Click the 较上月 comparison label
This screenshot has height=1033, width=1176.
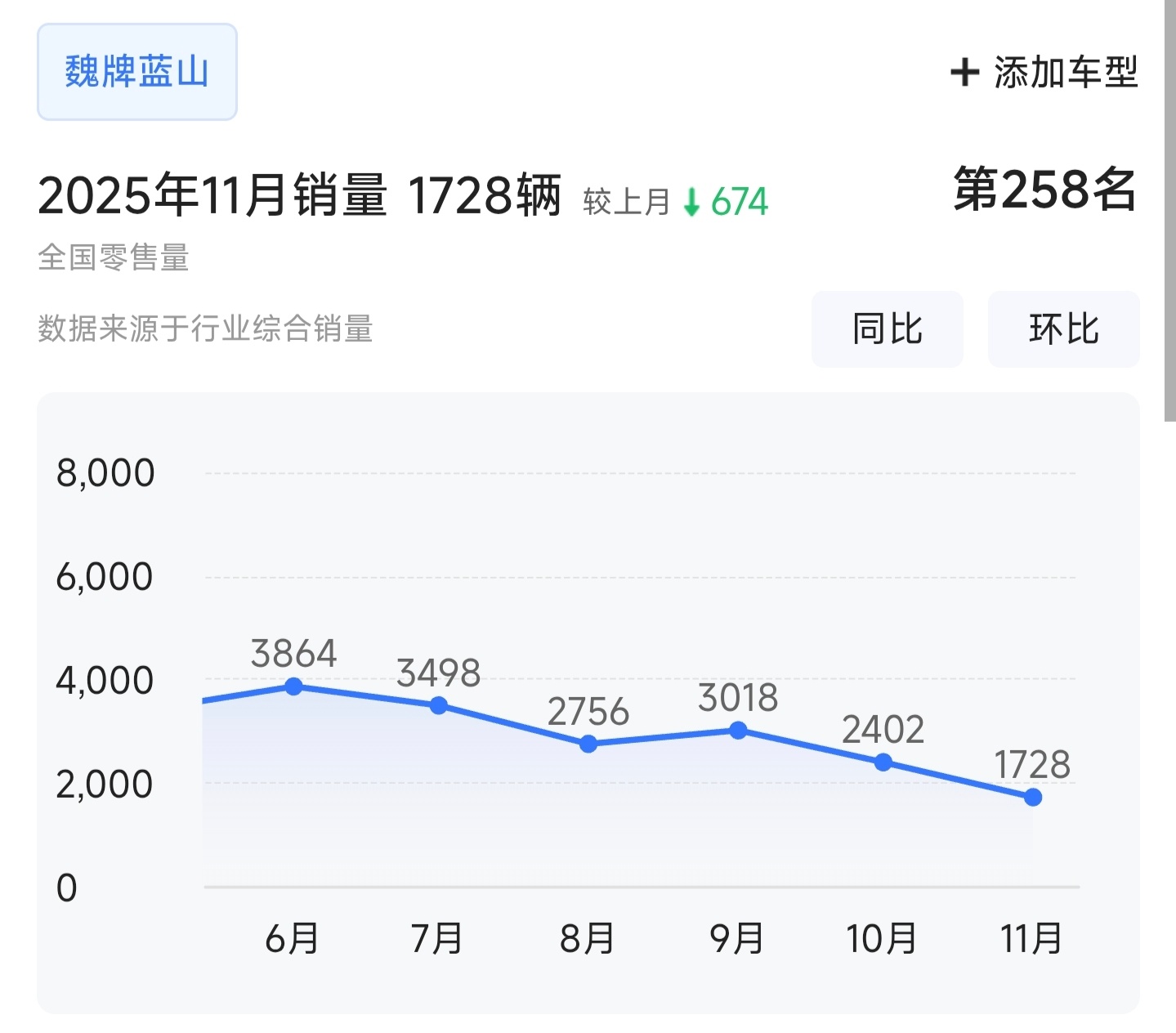click(627, 202)
